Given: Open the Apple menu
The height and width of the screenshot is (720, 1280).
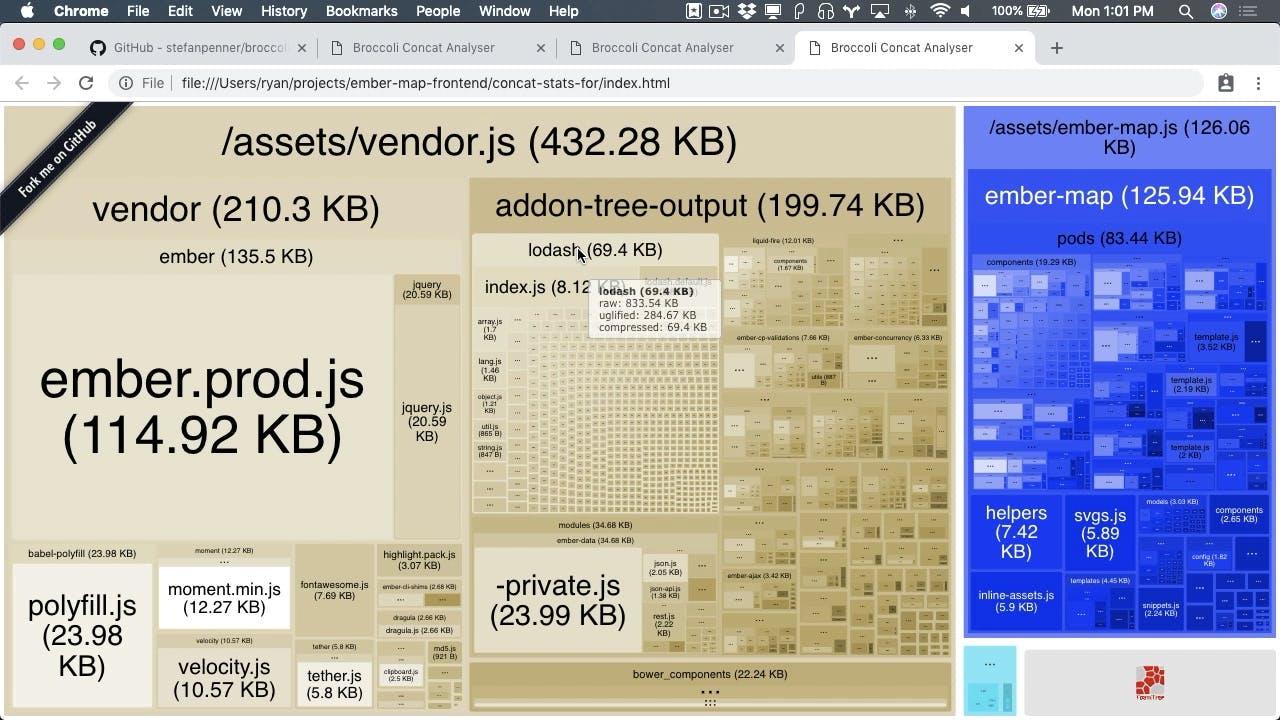Looking at the screenshot, I should [27, 11].
